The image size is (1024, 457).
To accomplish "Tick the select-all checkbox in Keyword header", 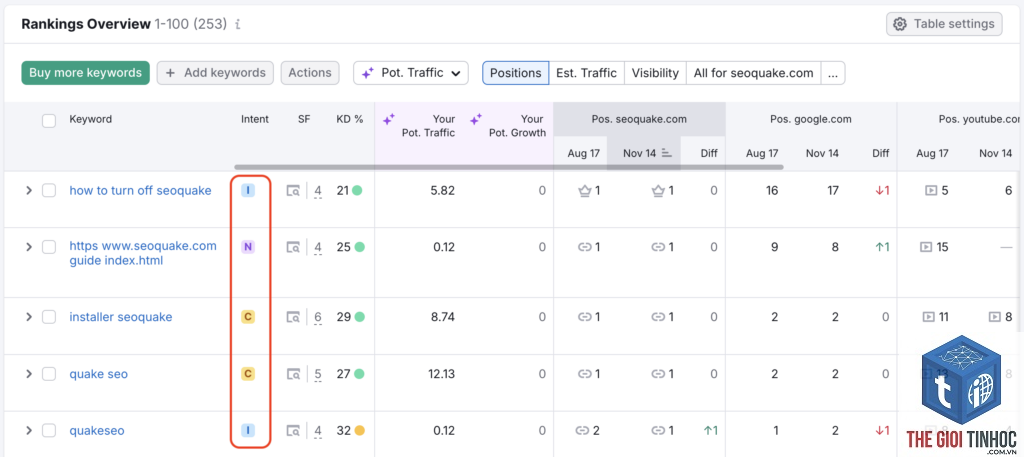I will [x=49, y=120].
